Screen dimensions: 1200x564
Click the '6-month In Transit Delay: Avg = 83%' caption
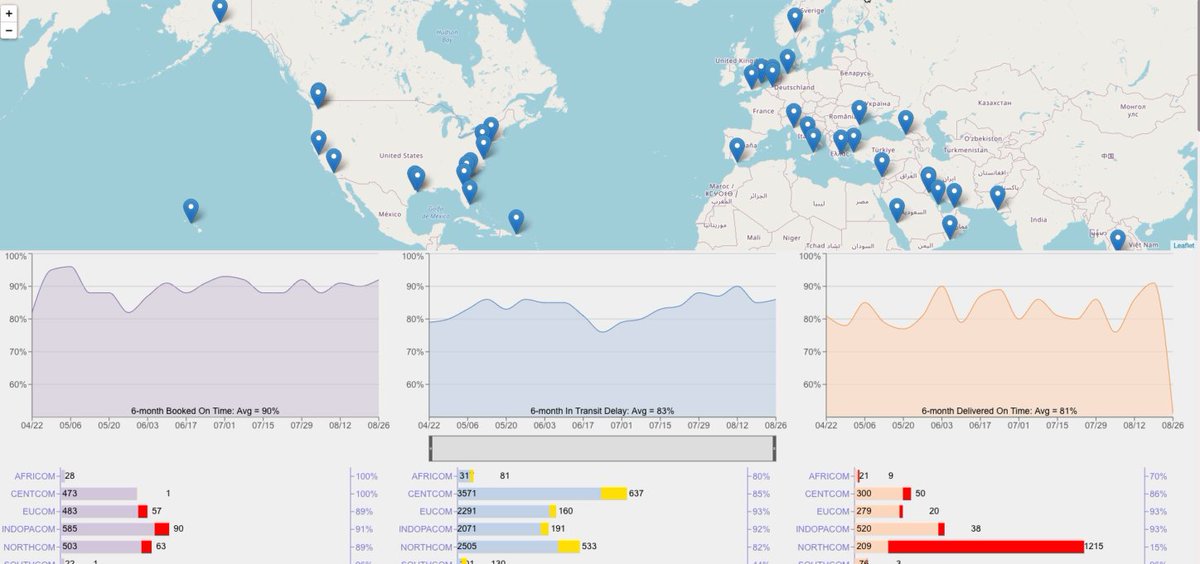pos(602,411)
